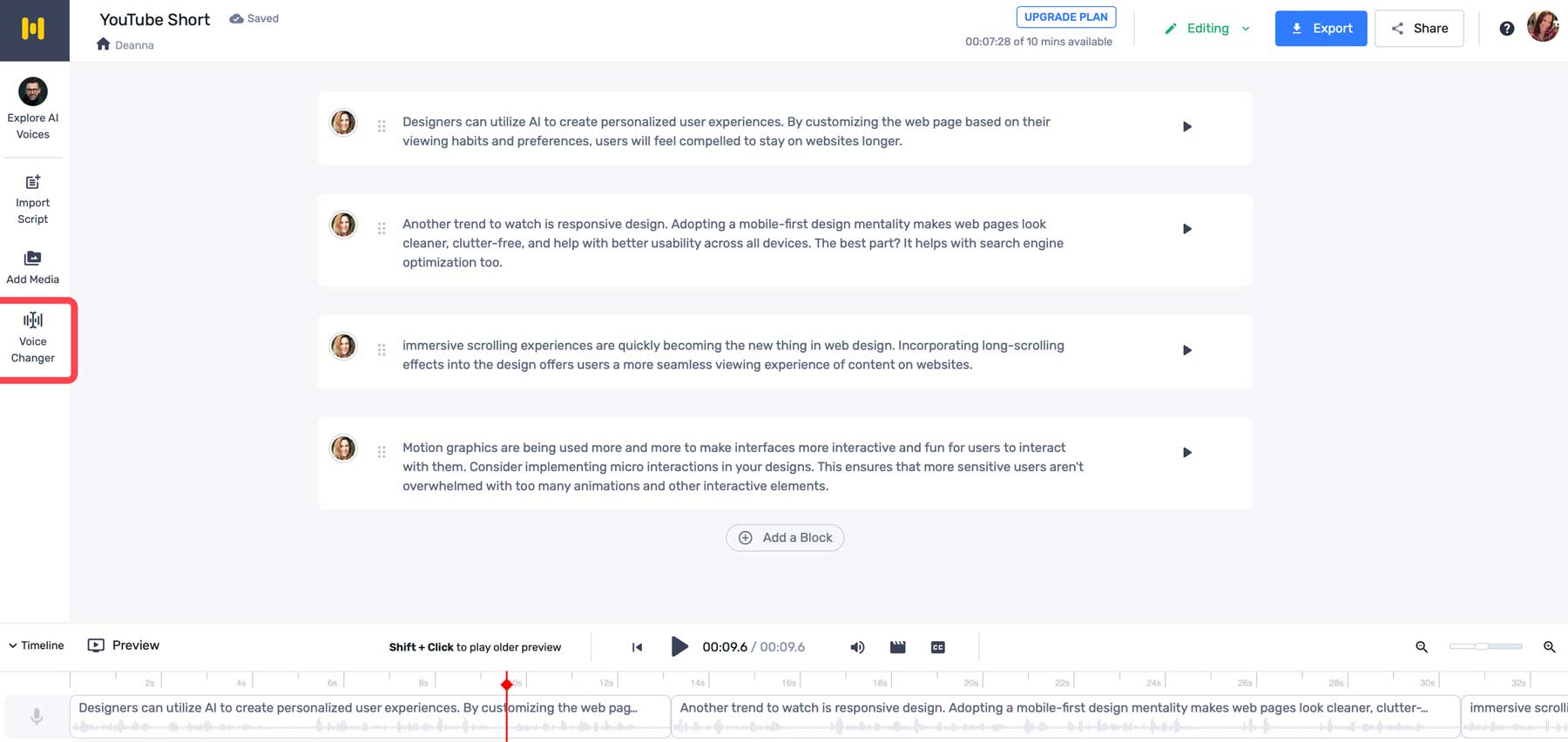Open Explore AI Voices panel
The height and width of the screenshot is (742, 1568).
pos(33,109)
